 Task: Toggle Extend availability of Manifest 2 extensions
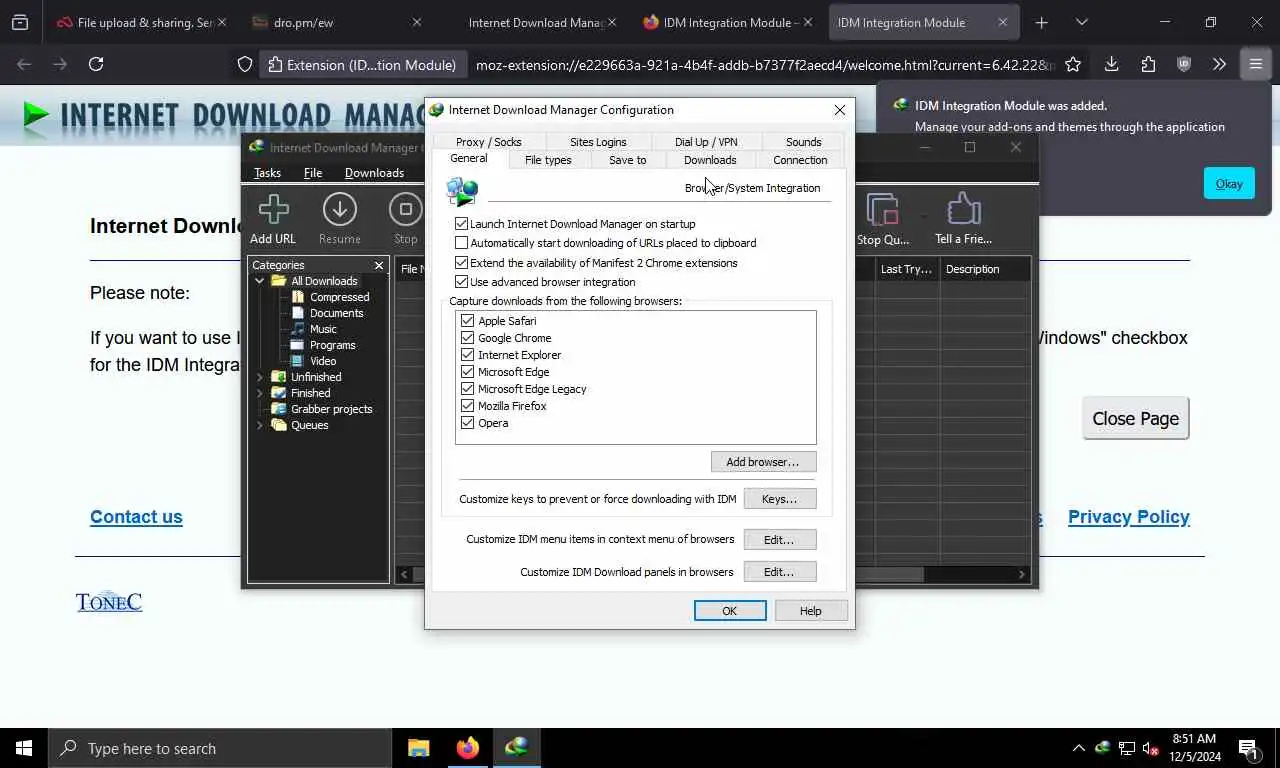point(461,263)
